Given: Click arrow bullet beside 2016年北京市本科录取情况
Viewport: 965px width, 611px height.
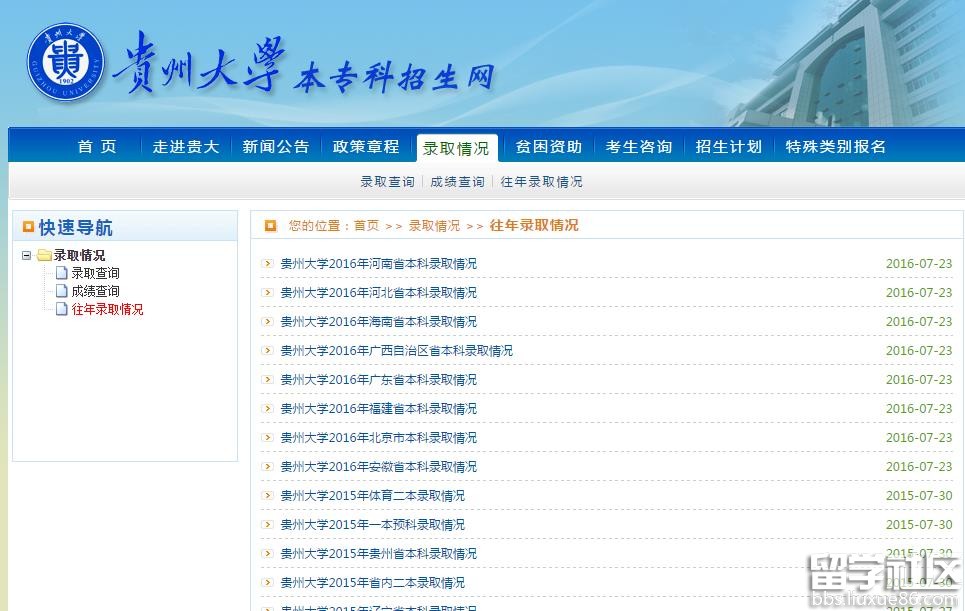Looking at the screenshot, I should point(267,437).
